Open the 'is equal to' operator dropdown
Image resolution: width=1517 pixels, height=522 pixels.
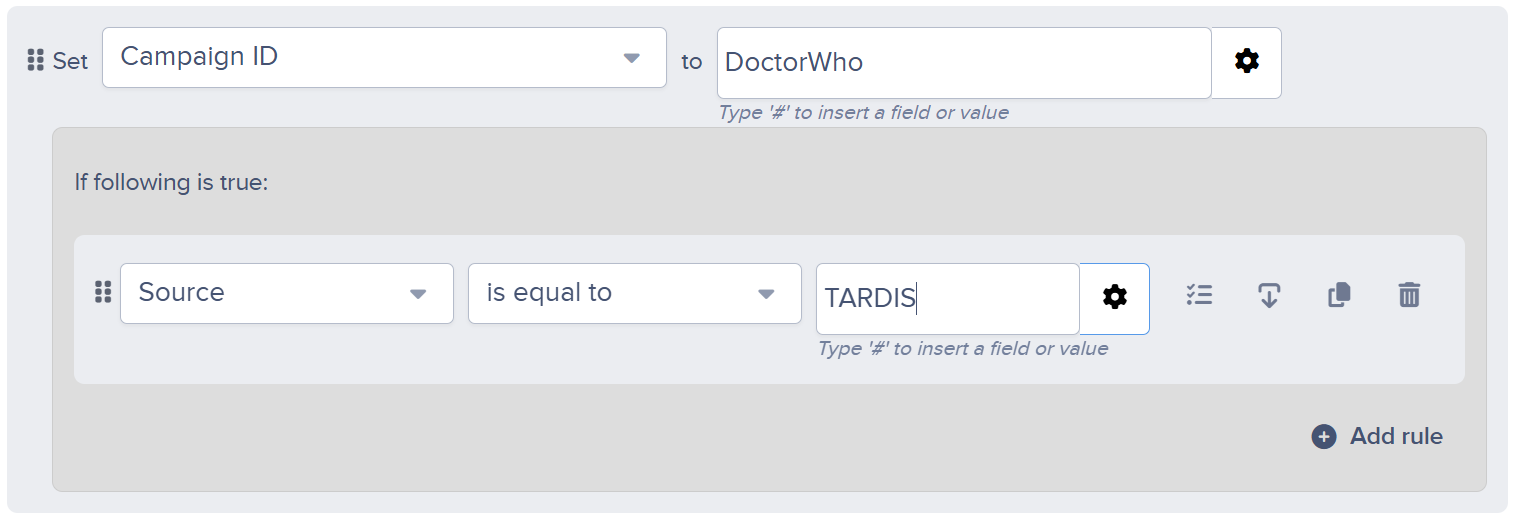(635, 293)
